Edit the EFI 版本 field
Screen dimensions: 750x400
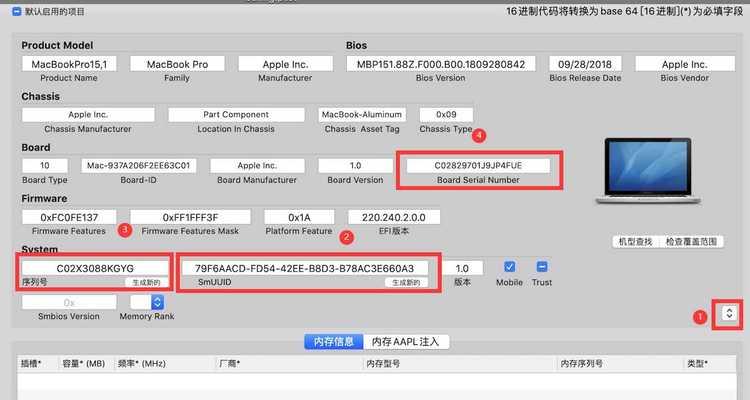[394, 217]
